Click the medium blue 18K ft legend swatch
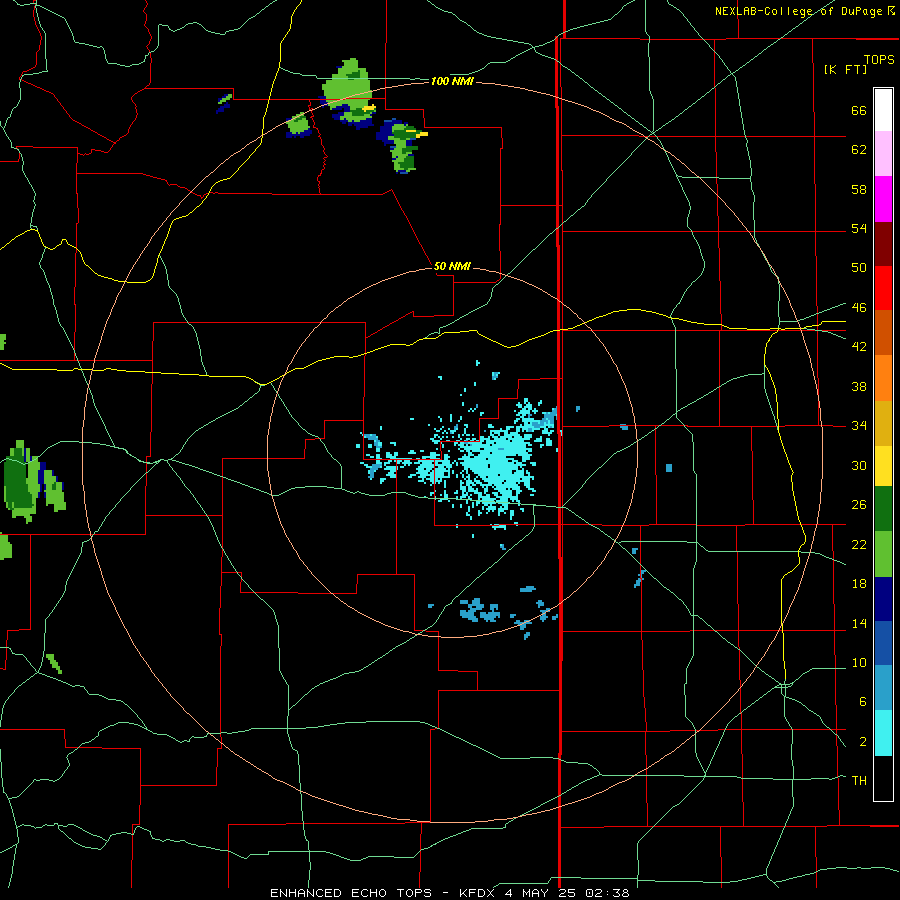The height and width of the screenshot is (900, 900). pyautogui.click(x=883, y=643)
